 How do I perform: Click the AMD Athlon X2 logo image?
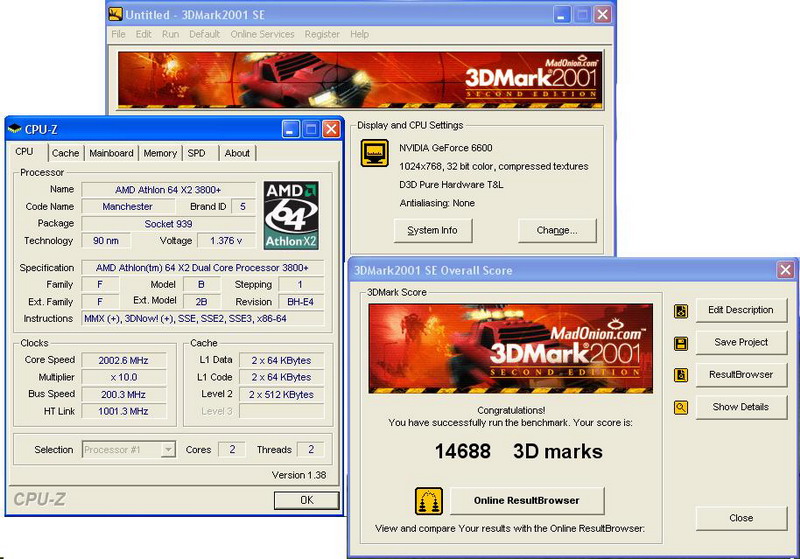[291, 215]
